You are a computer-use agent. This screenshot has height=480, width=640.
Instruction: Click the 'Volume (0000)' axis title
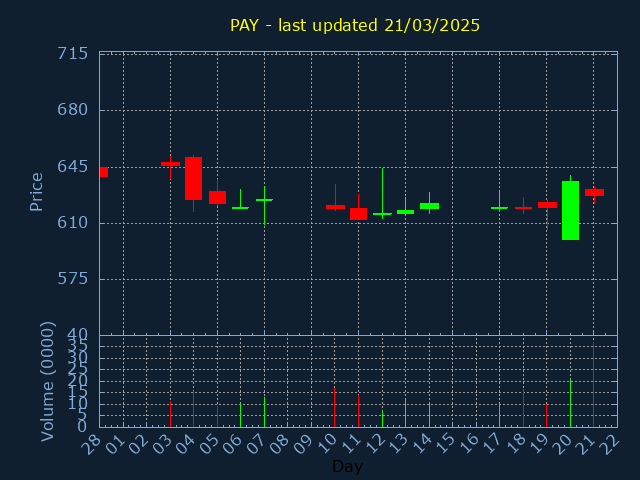click(48, 381)
